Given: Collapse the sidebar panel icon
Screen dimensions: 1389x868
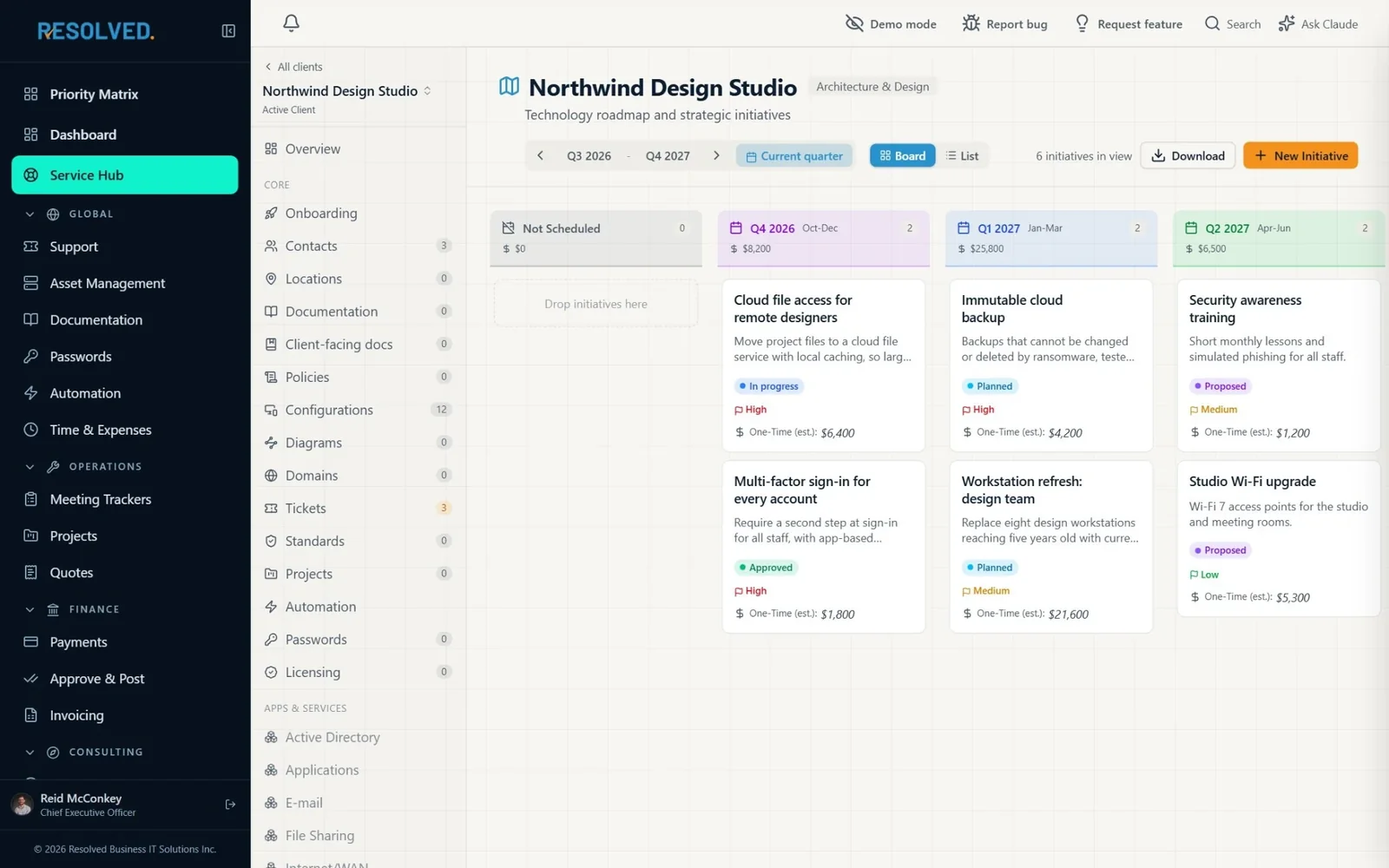Looking at the screenshot, I should 228,31.
